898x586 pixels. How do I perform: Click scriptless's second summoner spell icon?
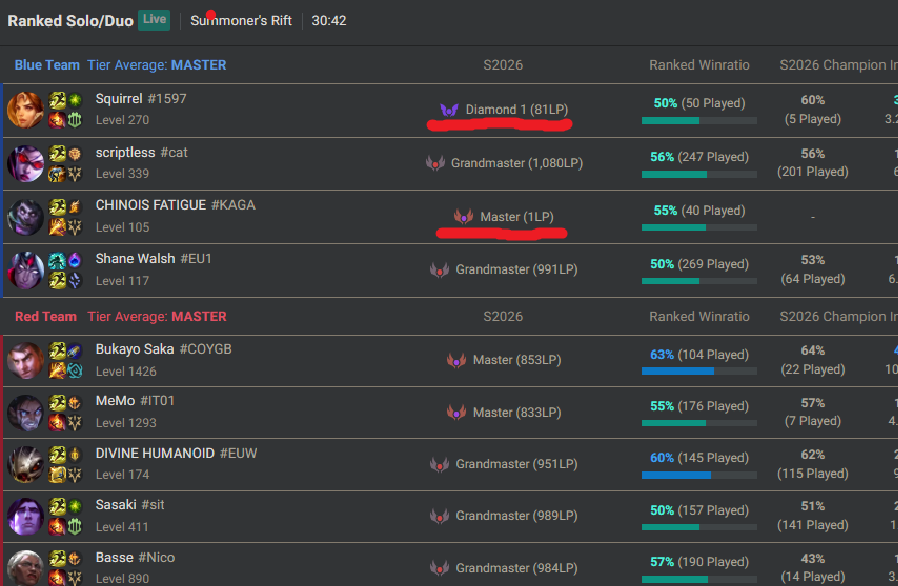click(x=57, y=173)
